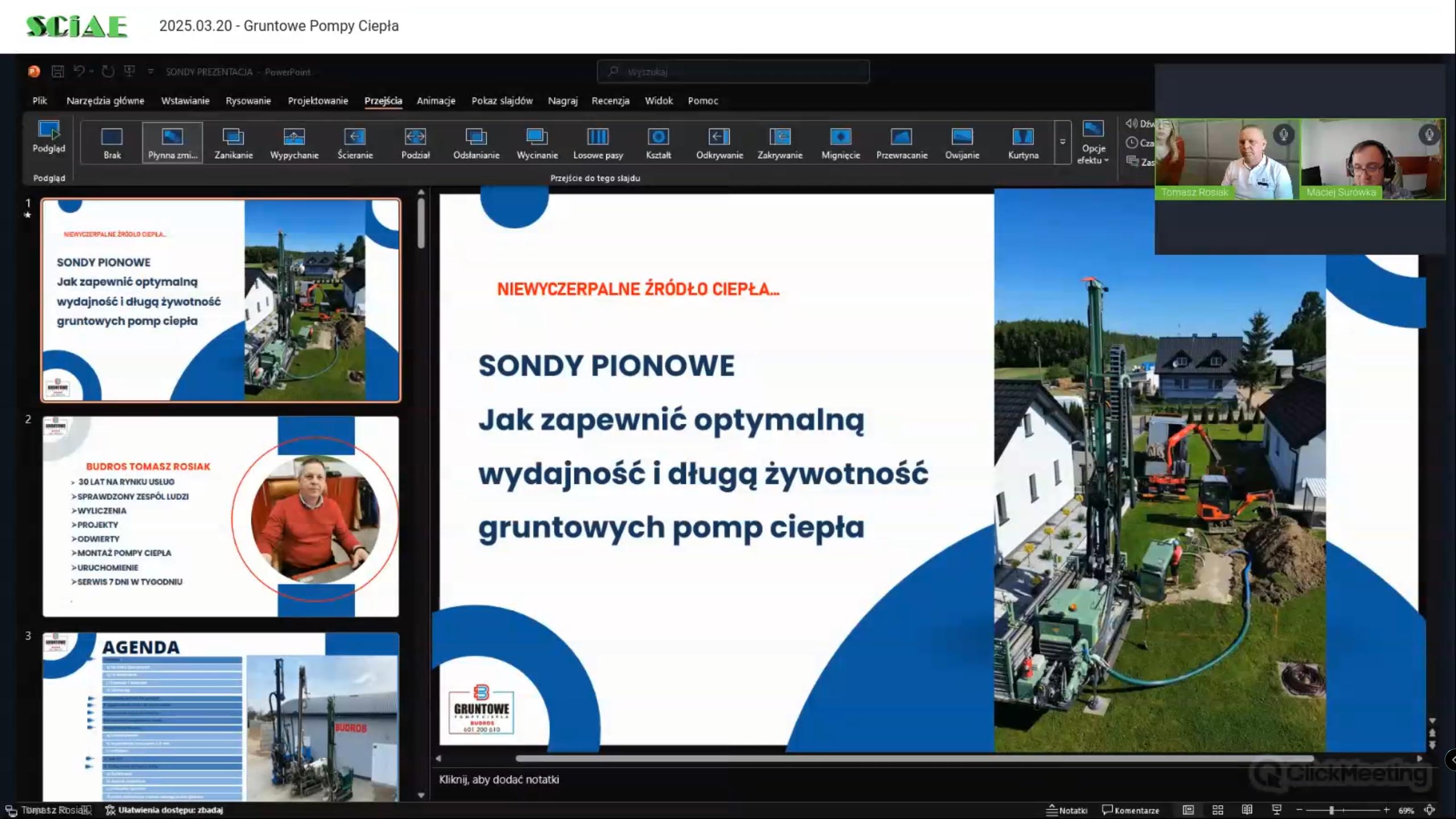Switch to the Wstawianie tab
1456x819 pixels.
(x=185, y=101)
